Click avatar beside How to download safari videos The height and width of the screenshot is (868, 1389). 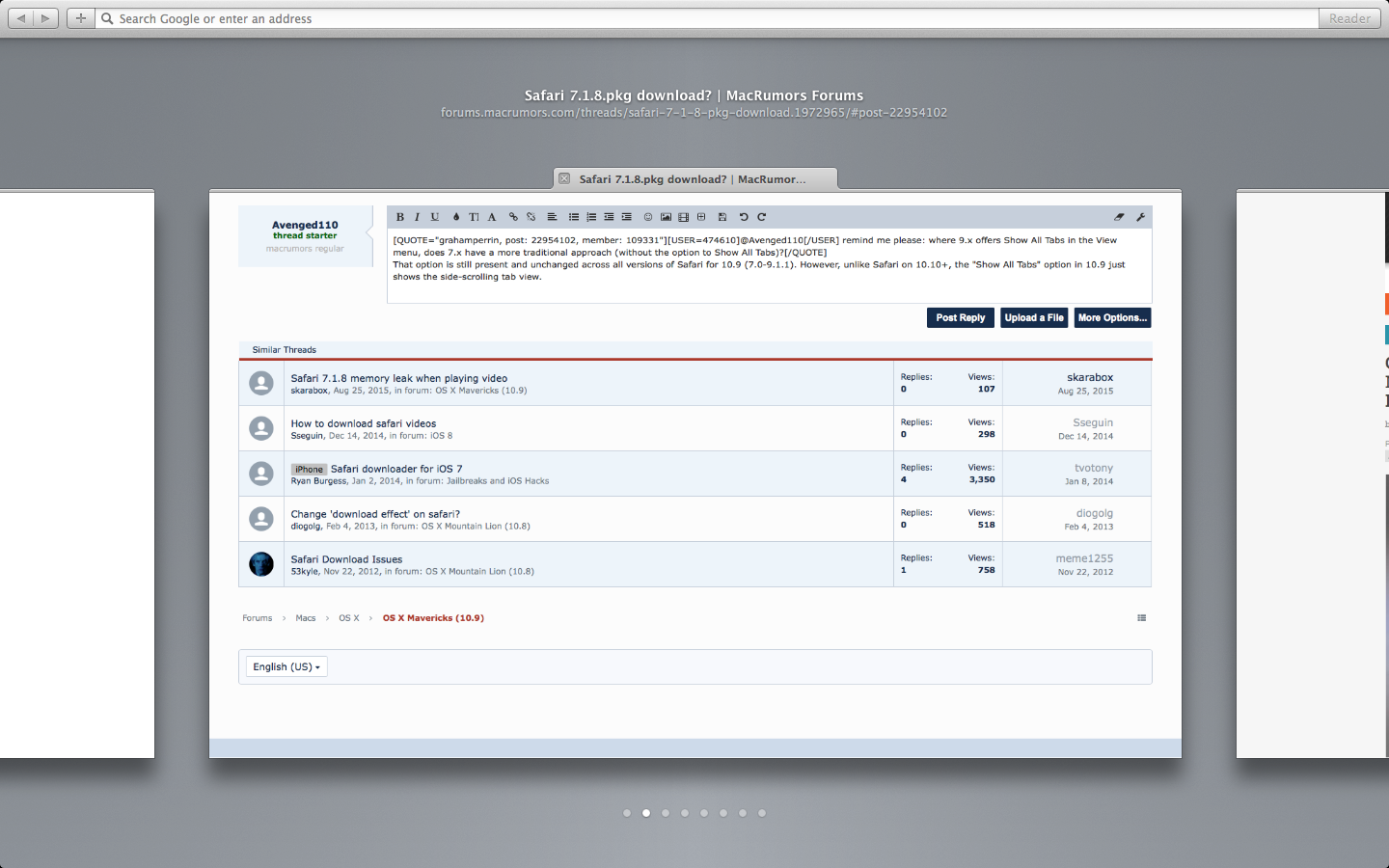coord(261,428)
